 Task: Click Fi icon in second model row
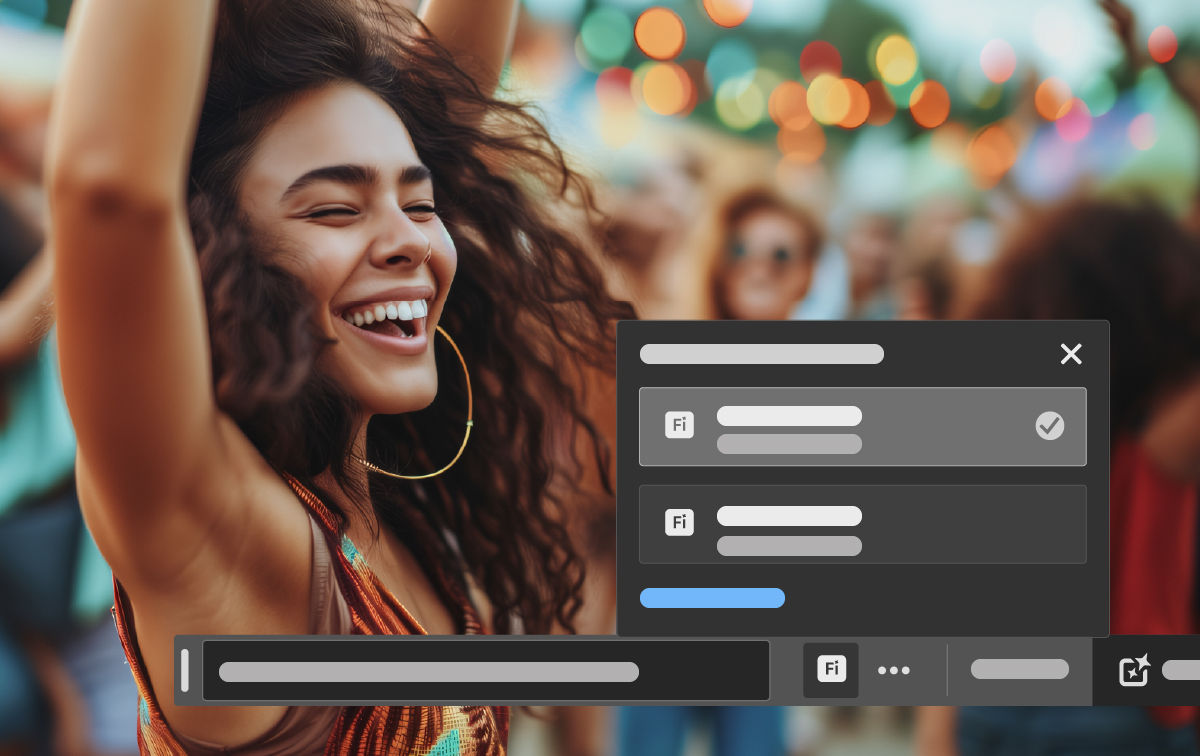pyautogui.click(x=679, y=522)
